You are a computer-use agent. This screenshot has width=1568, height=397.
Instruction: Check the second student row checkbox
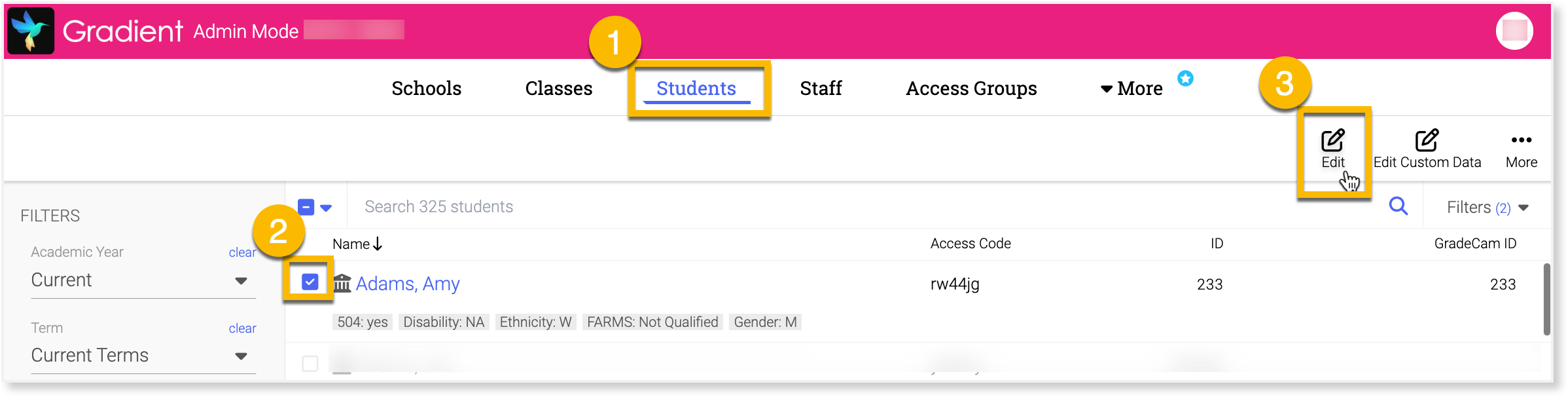pos(310,363)
